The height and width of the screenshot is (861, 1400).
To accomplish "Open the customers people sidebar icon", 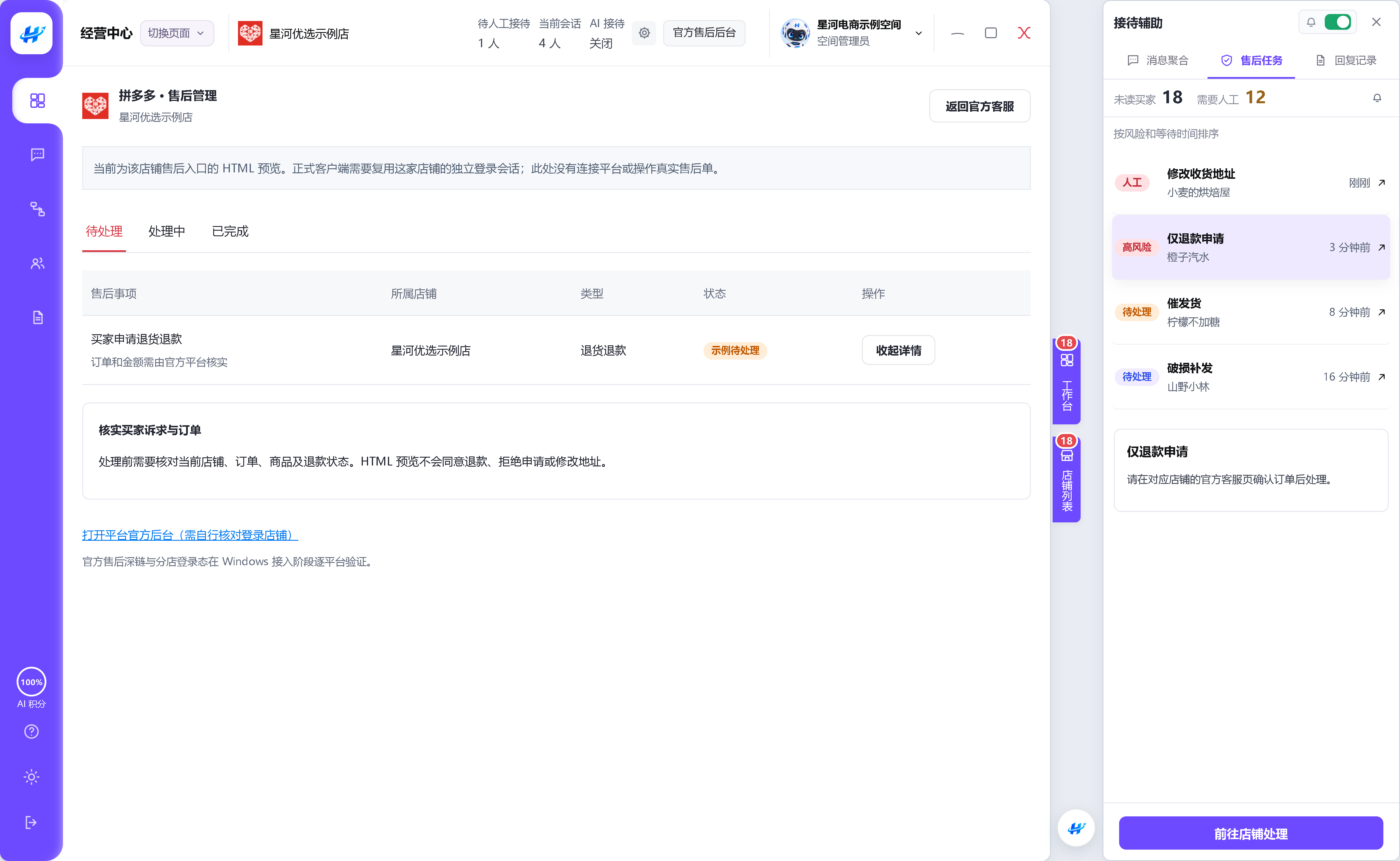I will [38, 263].
